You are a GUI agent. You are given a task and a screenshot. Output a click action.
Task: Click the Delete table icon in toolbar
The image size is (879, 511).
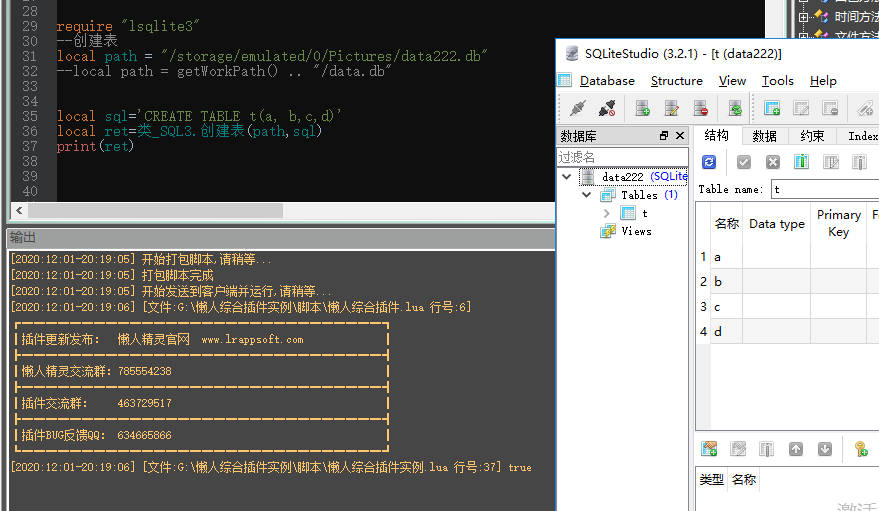(831, 108)
